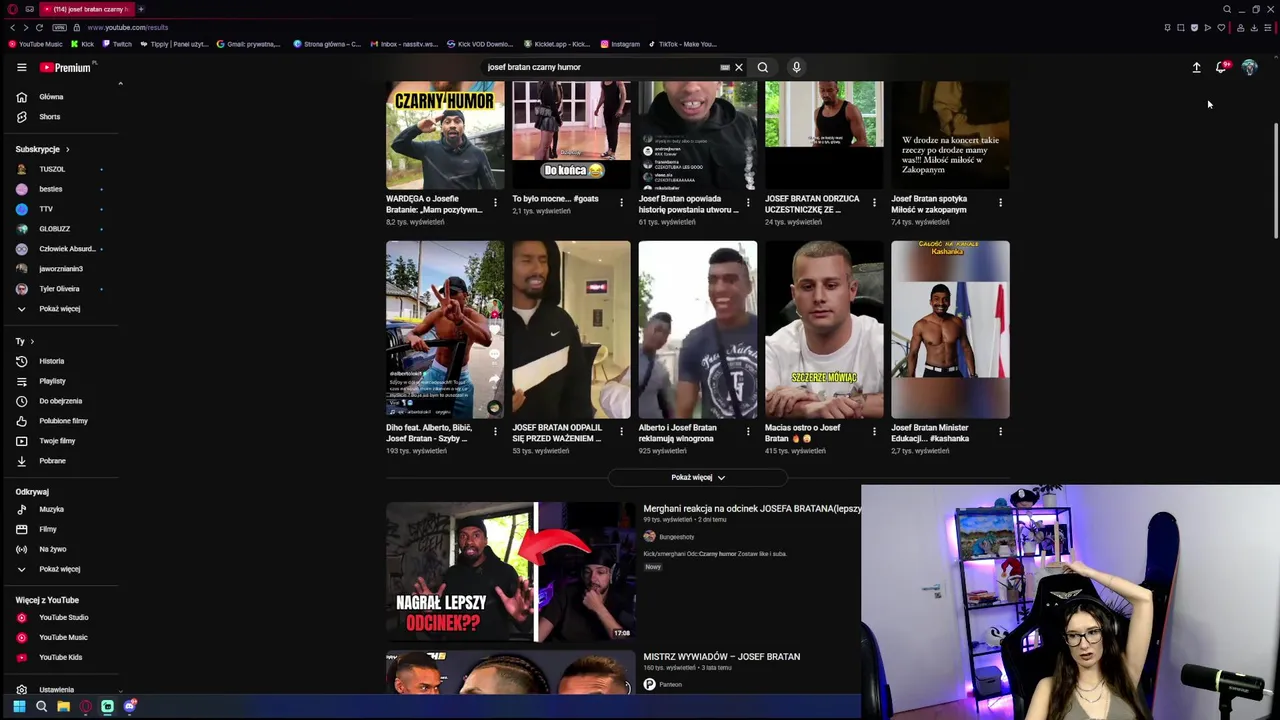Open the Twitch bookmark
Viewport: 1280px width, 720px height.
[x=117, y=44]
